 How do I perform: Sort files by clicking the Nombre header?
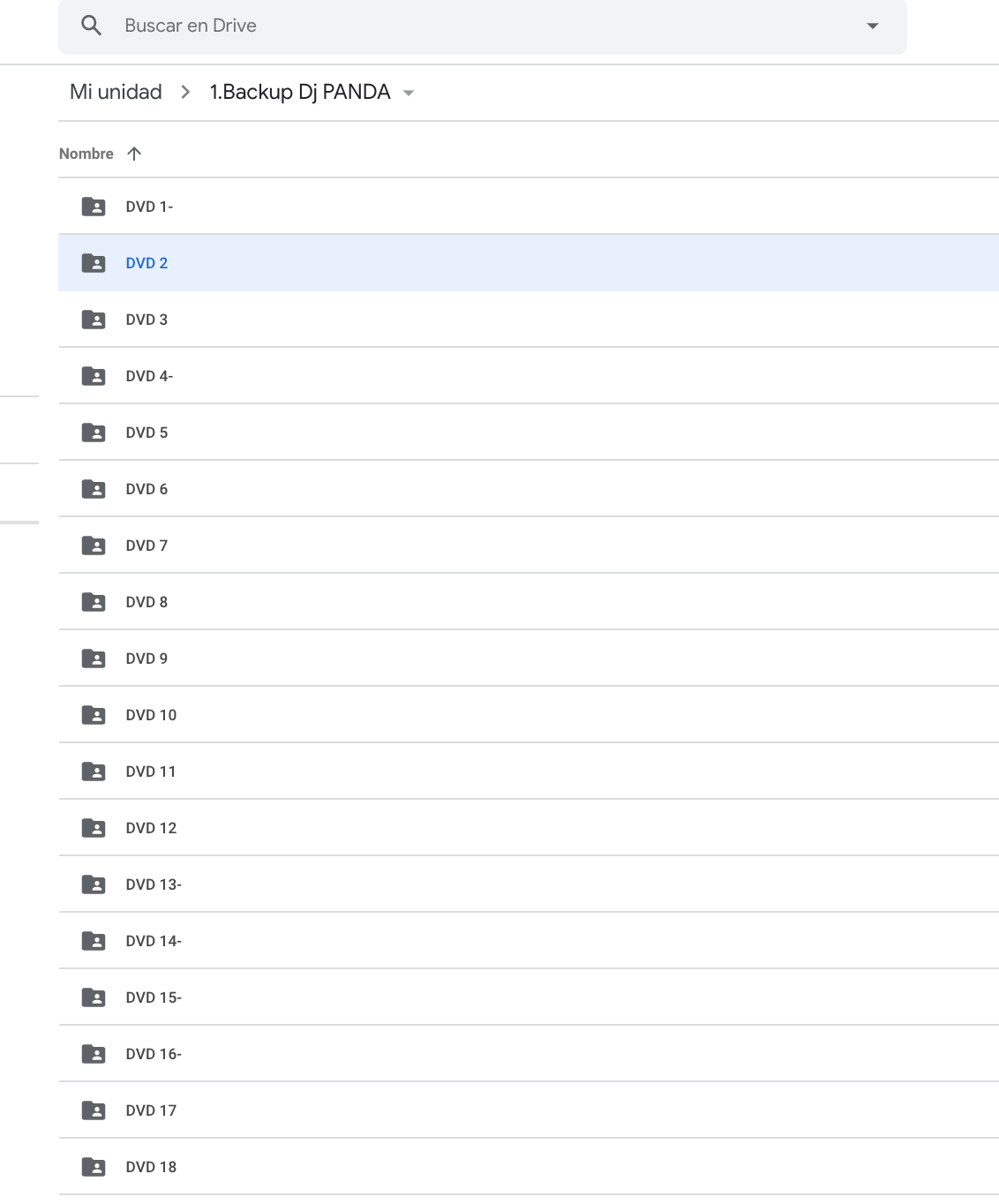pyautogui.click(x=86, y=153)
